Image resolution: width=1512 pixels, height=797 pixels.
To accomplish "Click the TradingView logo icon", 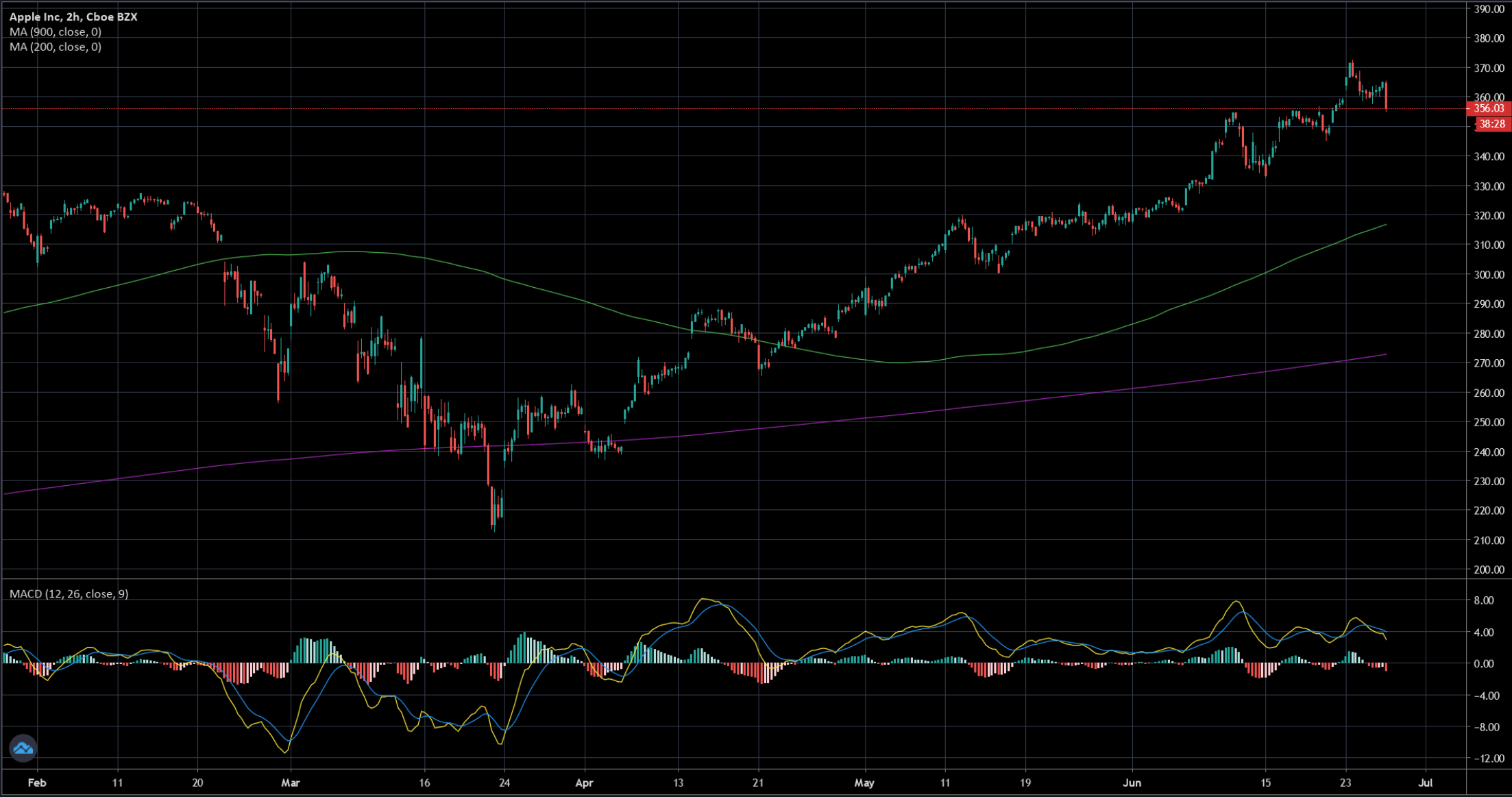I will (x=23, y=748).
